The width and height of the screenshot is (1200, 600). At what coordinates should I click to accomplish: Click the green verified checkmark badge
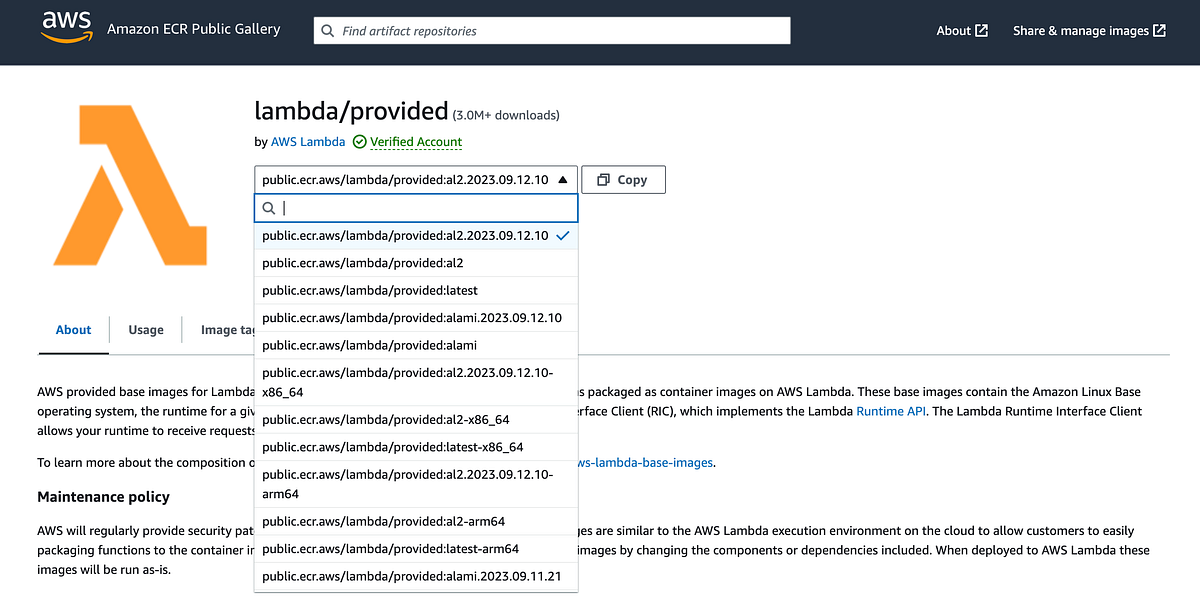(359, 141)
